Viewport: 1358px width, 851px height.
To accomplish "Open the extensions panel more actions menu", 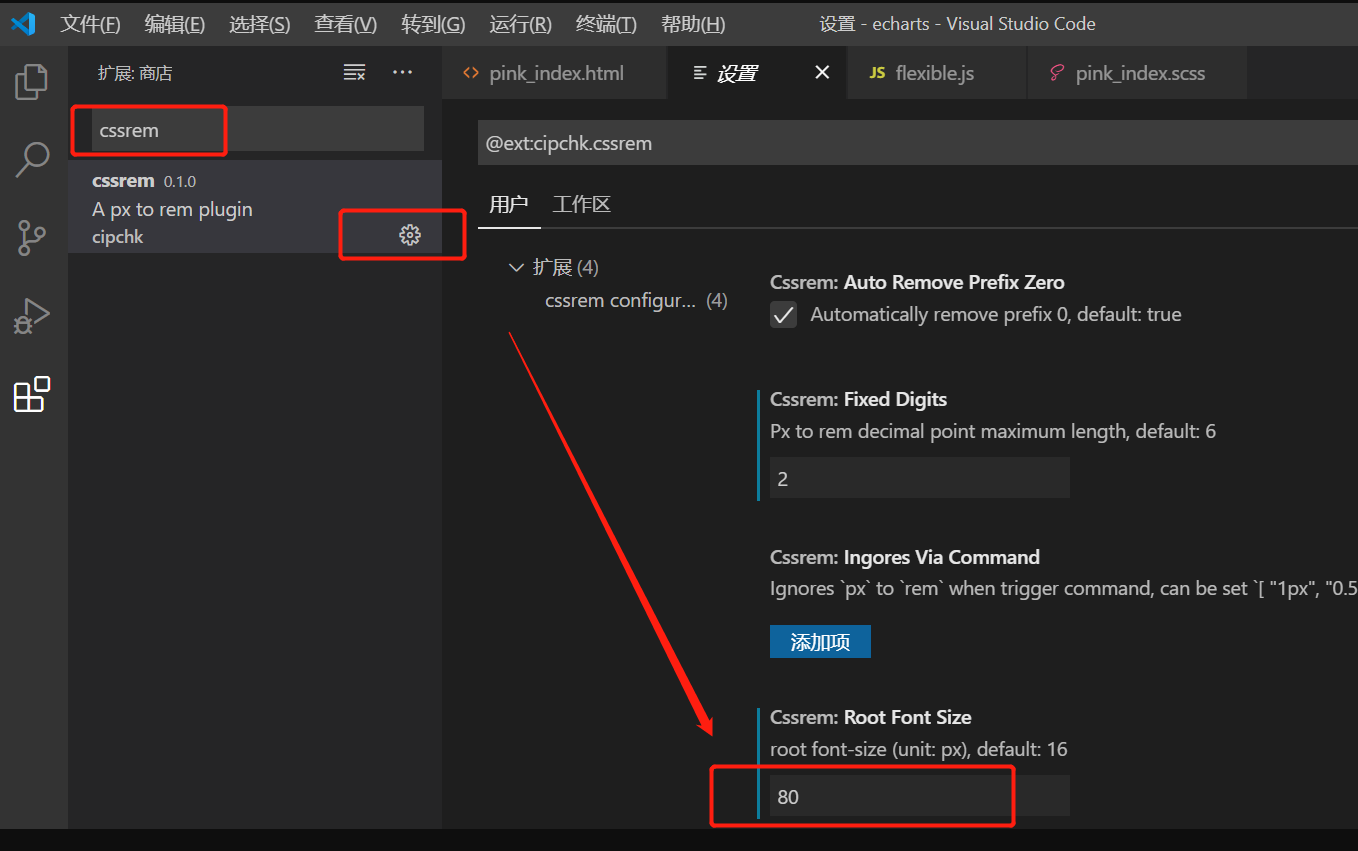I will [x=402, y=72].
